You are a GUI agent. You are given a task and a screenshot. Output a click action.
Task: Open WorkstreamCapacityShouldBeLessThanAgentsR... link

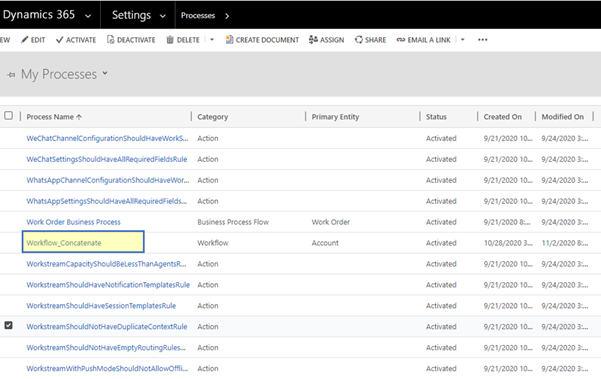pos(106,264)
